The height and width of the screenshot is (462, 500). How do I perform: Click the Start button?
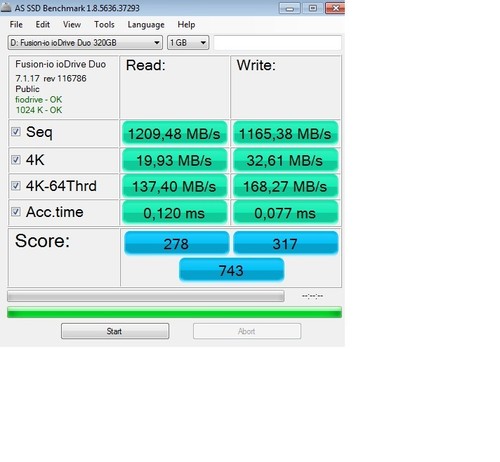point(115,331)
